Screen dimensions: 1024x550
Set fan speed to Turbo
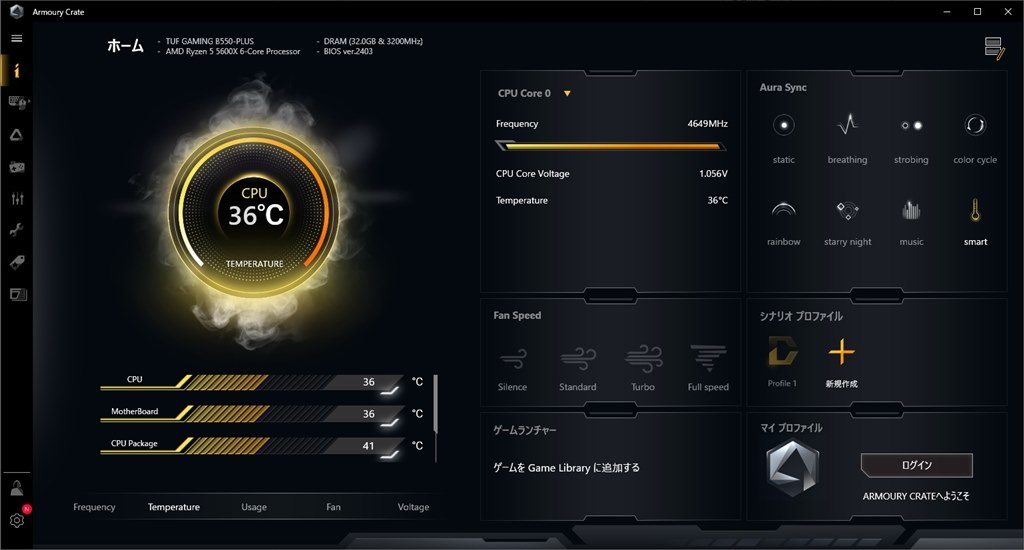(643, 368)
